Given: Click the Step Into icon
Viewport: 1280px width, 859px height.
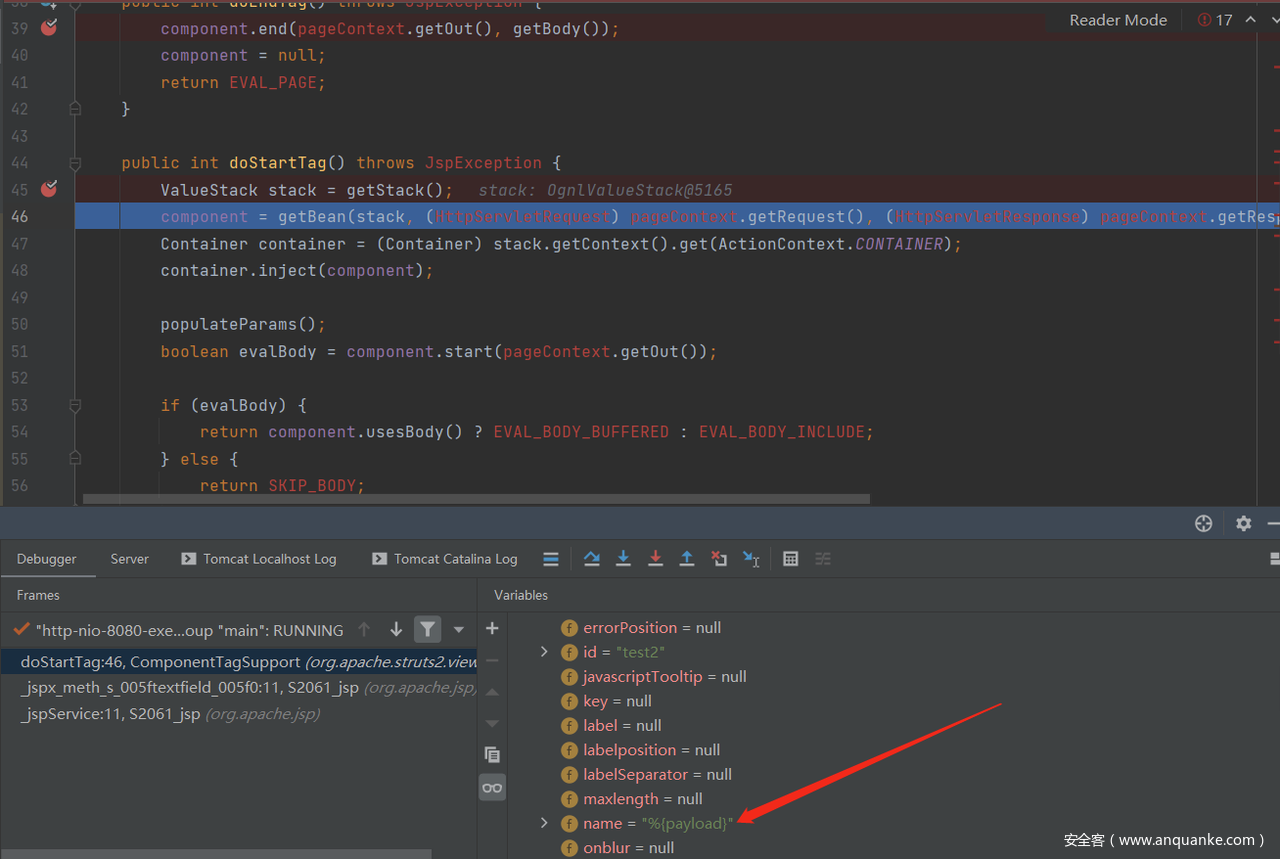Looking at the screenshot, I should tap(623, 559).
